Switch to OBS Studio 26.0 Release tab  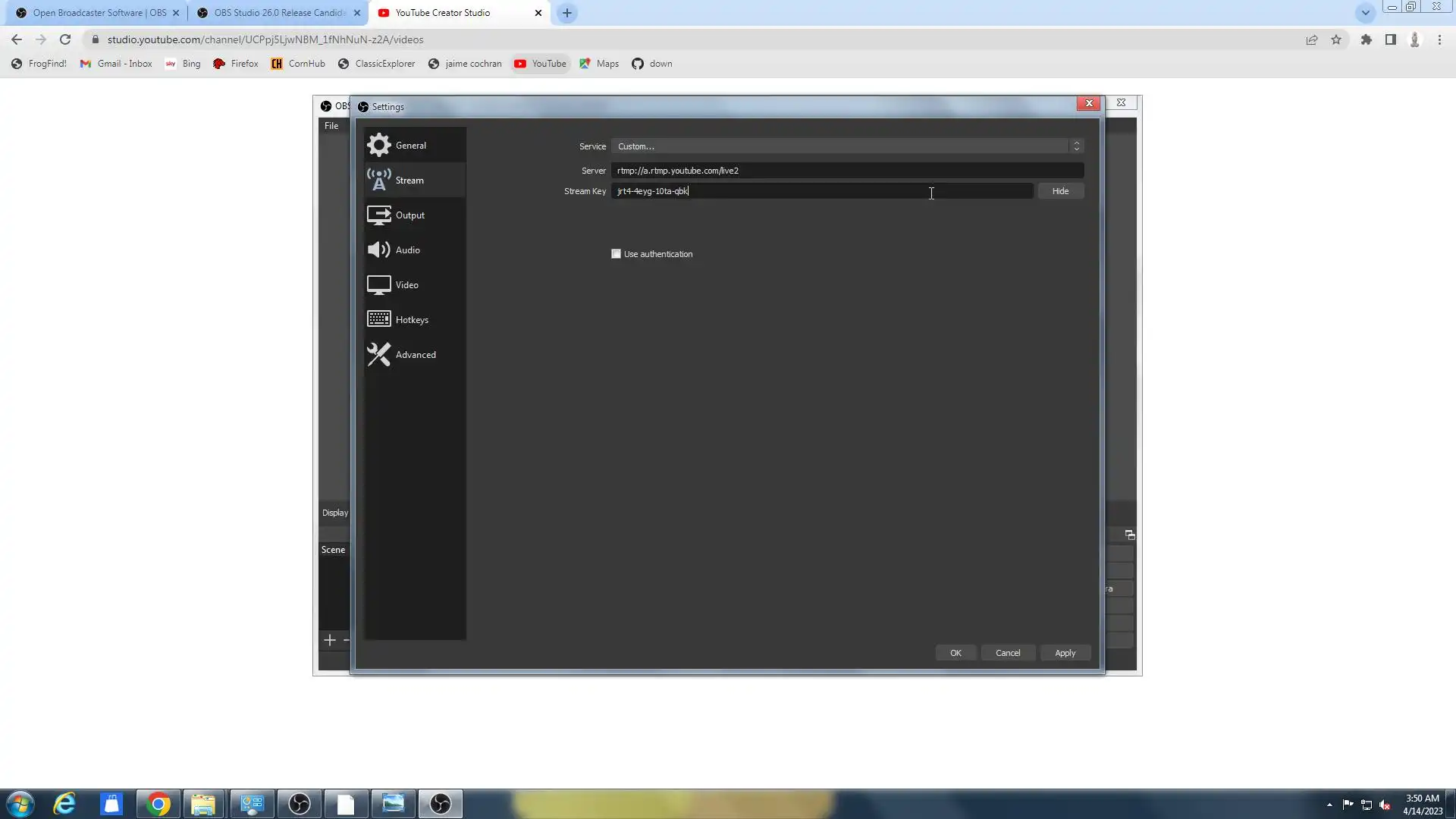(278, 13)
